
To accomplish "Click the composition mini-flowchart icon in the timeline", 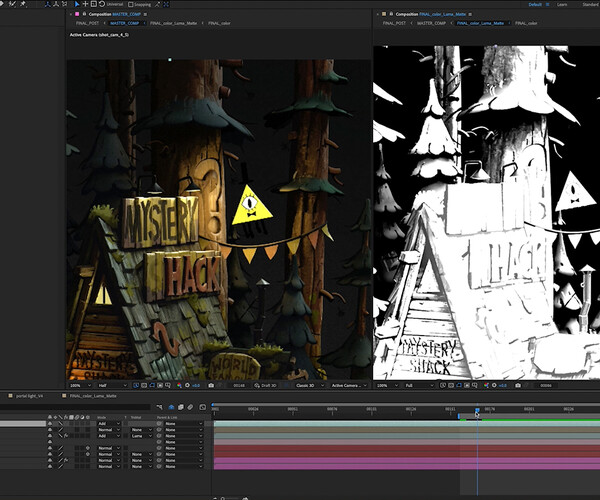I will [x=161, y=408].
